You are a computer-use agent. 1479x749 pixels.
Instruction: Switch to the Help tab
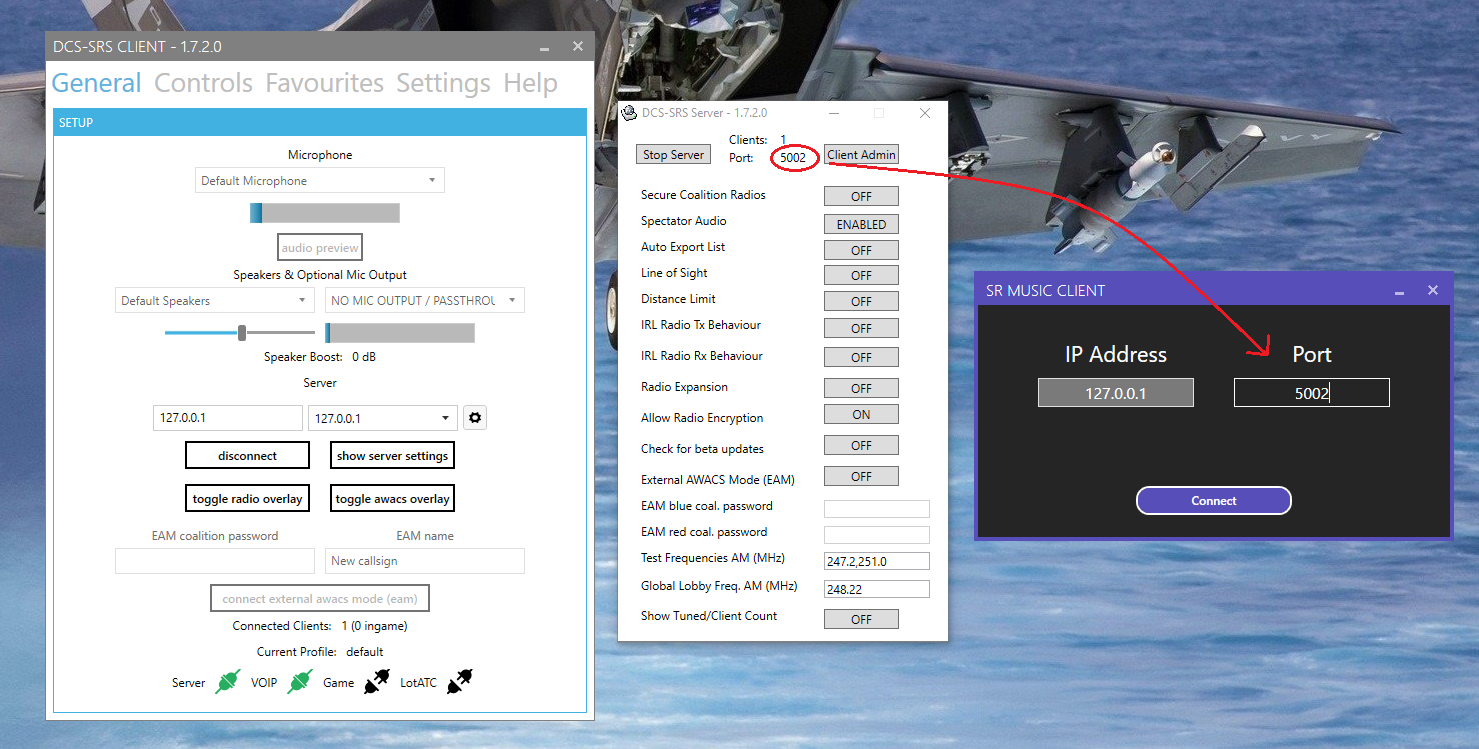(x=530, y=83)
